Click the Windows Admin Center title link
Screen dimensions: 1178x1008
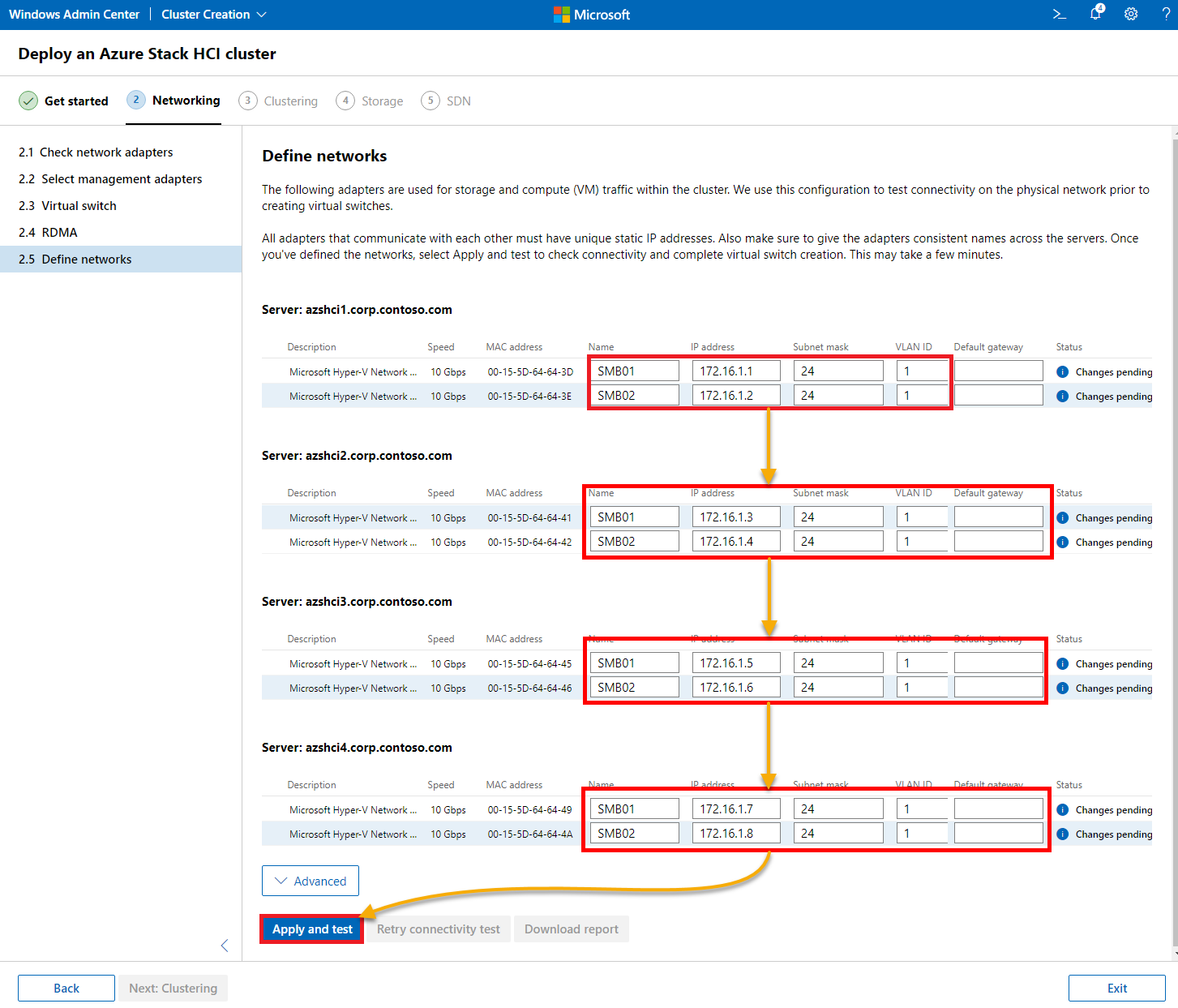coord(74,15)
